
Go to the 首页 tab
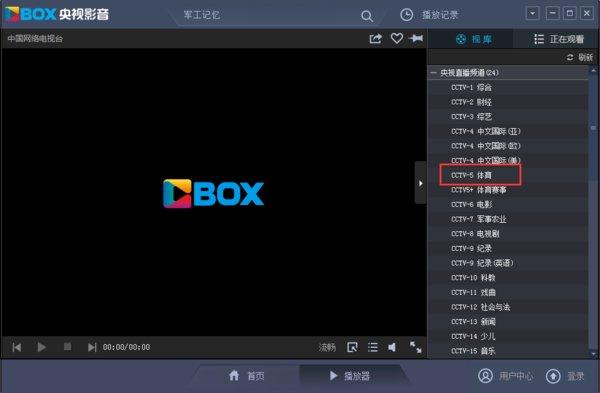coord(247,376)
